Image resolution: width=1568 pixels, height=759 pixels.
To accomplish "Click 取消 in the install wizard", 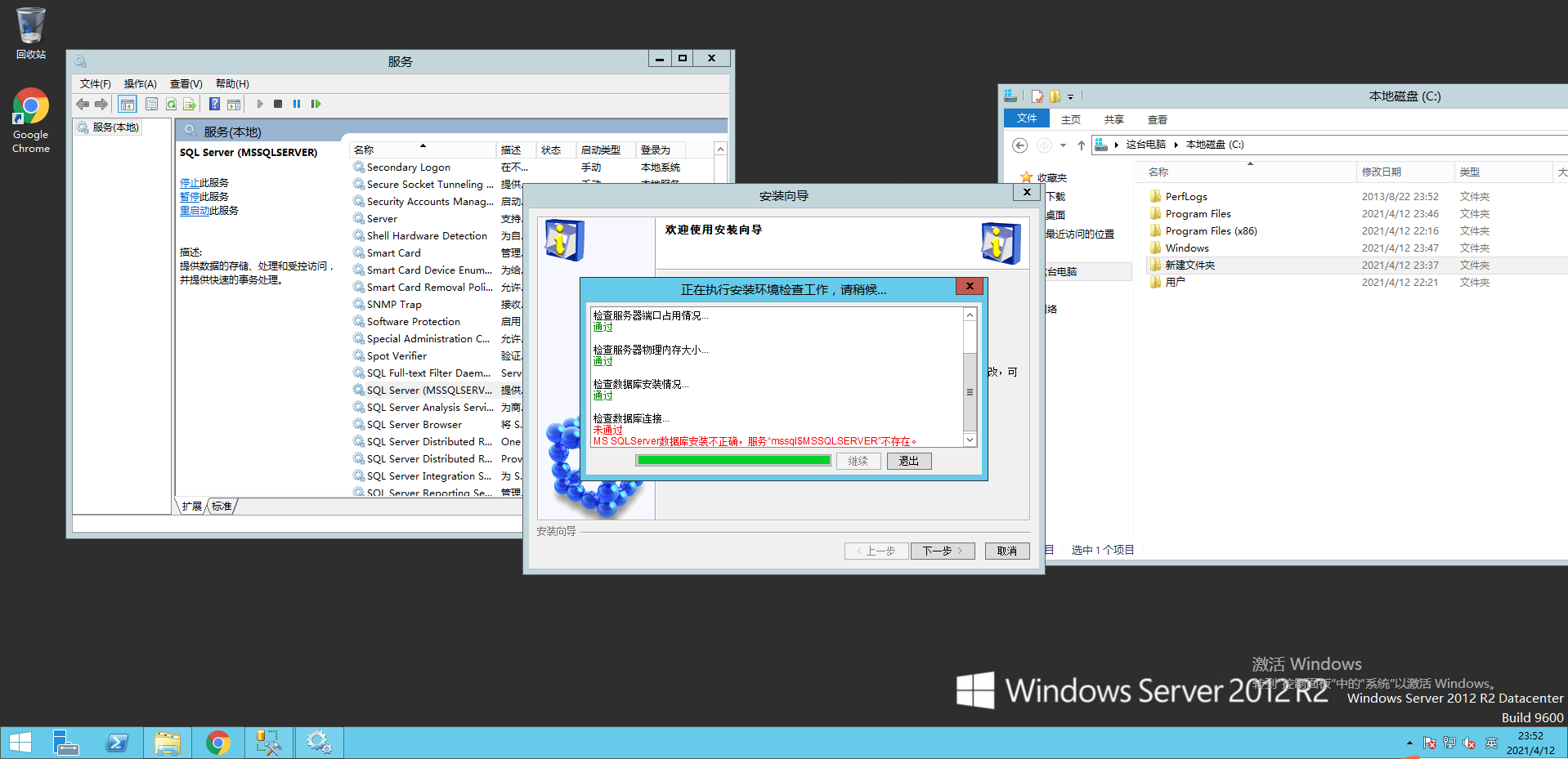I will pyautogui.click(x=1007, y=551).
